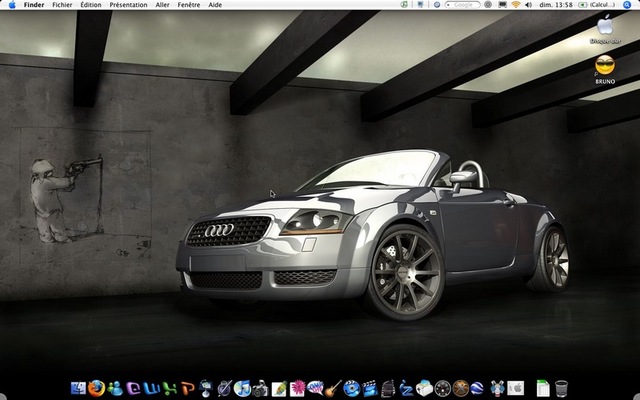Open the printer utility in the dock

click(424, 388)
